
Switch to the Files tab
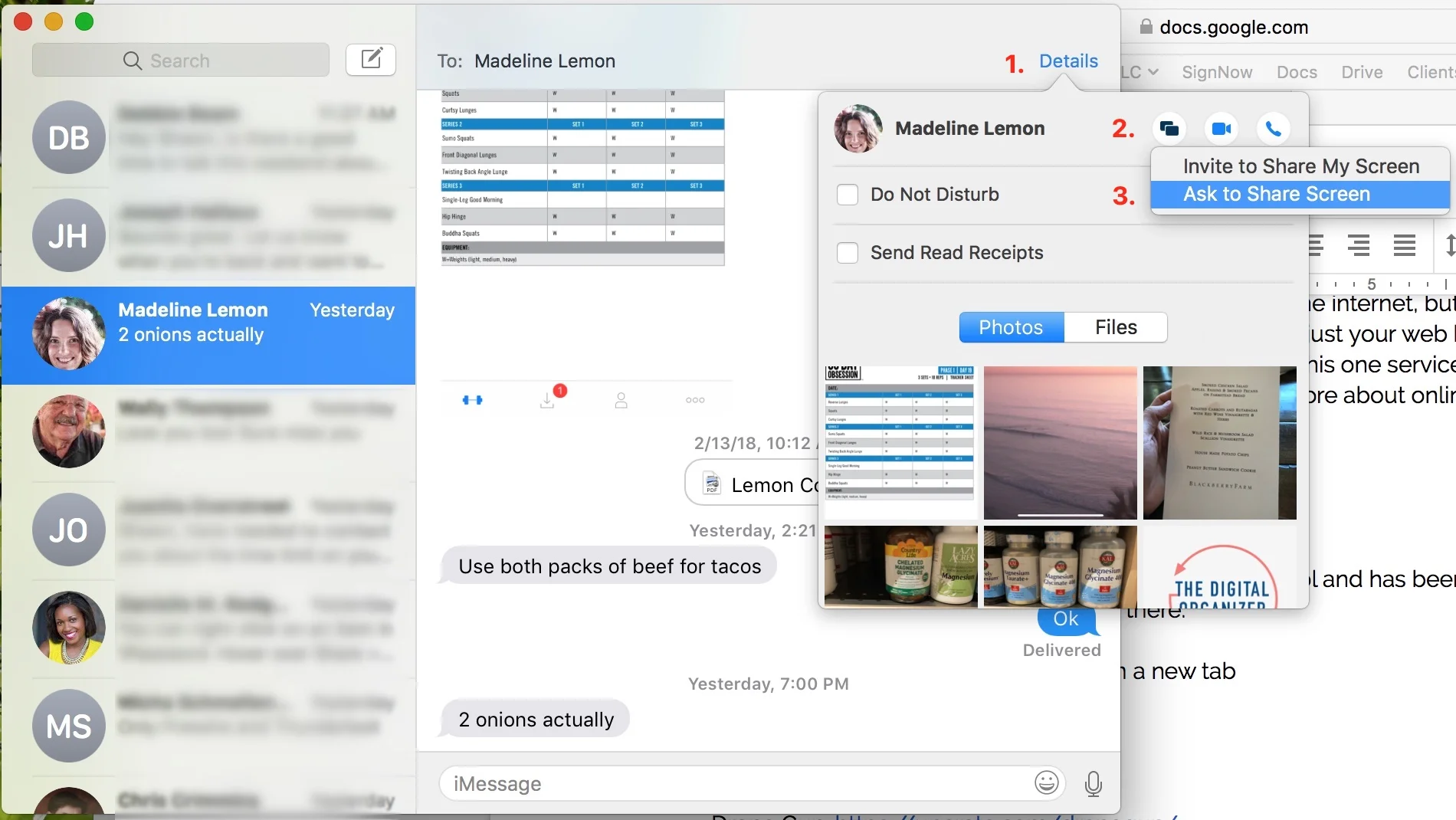tap(1116, 327)
